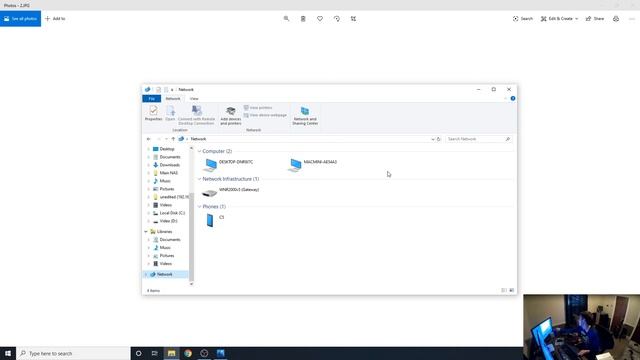
Task: Print the photo with printer icon
Action: click(x=616, y=19)
